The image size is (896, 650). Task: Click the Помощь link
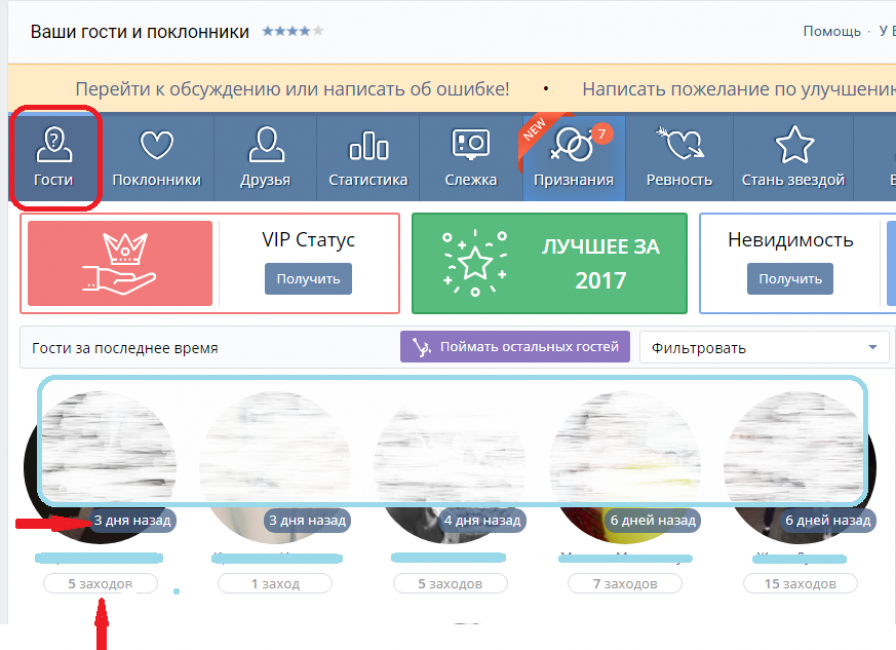tap(831, 32)
